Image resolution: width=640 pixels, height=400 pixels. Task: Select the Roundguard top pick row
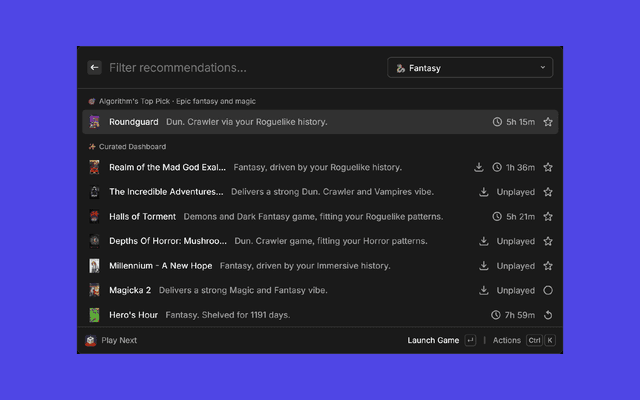(320, 122)
